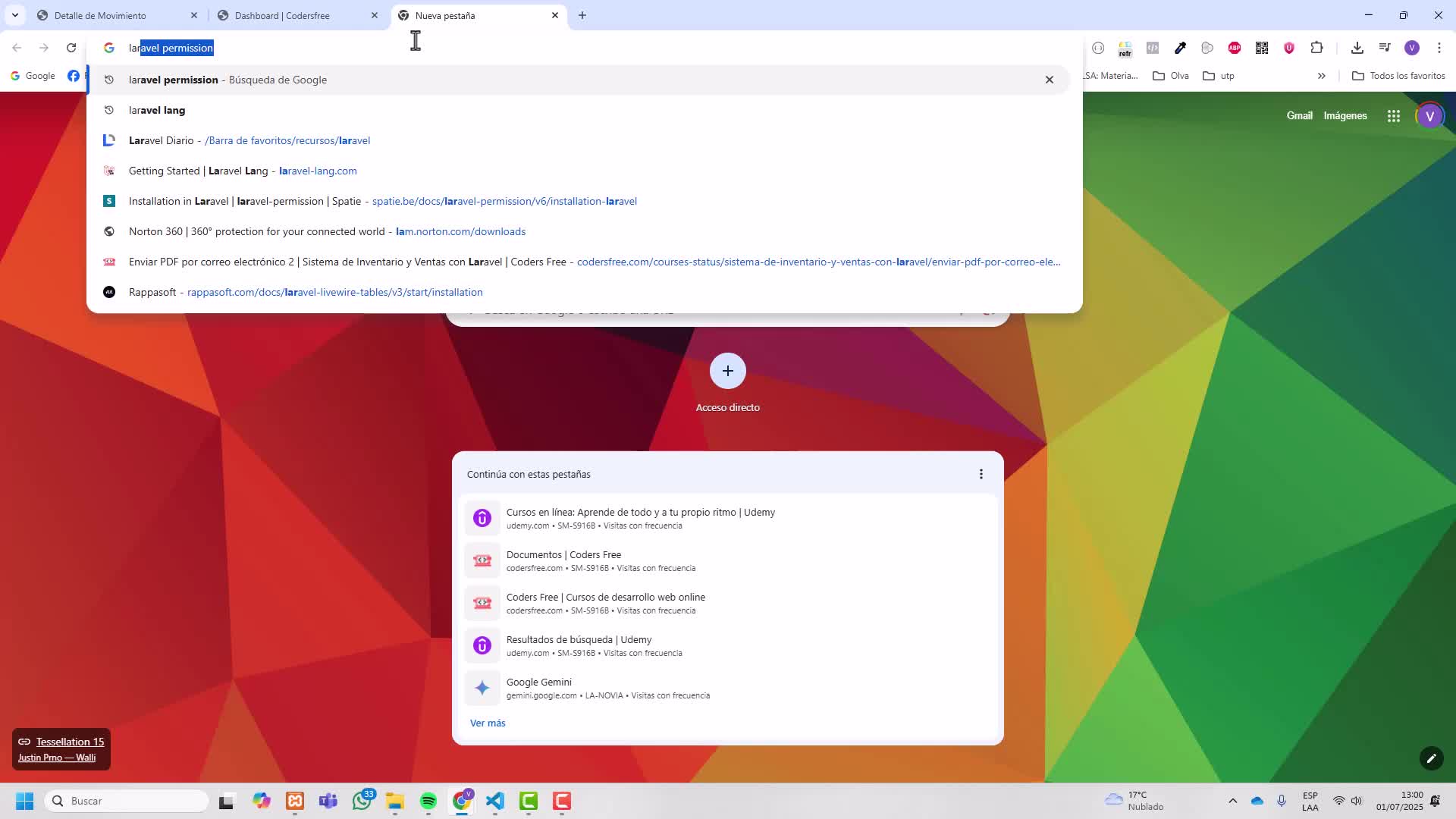This screenshot has height=819, width=1456.
Task: Open the 17°C Nublado weather widget
Action: [x=1134, y=801]
